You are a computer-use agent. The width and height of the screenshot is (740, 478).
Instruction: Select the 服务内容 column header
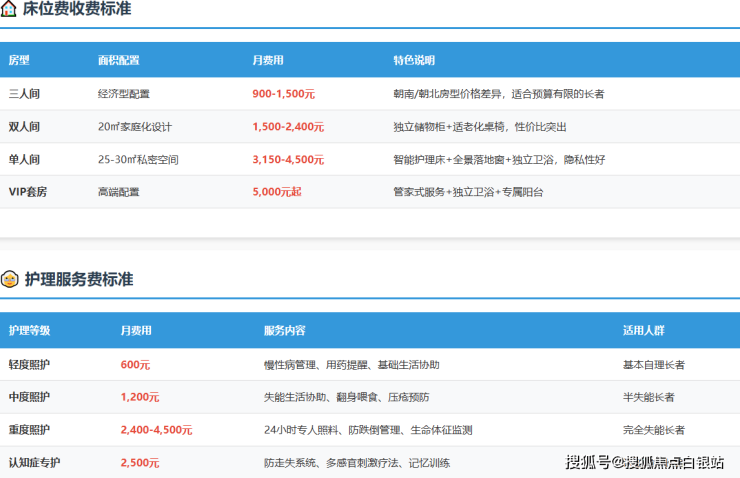pyautogui.click(x=284, y=331)
